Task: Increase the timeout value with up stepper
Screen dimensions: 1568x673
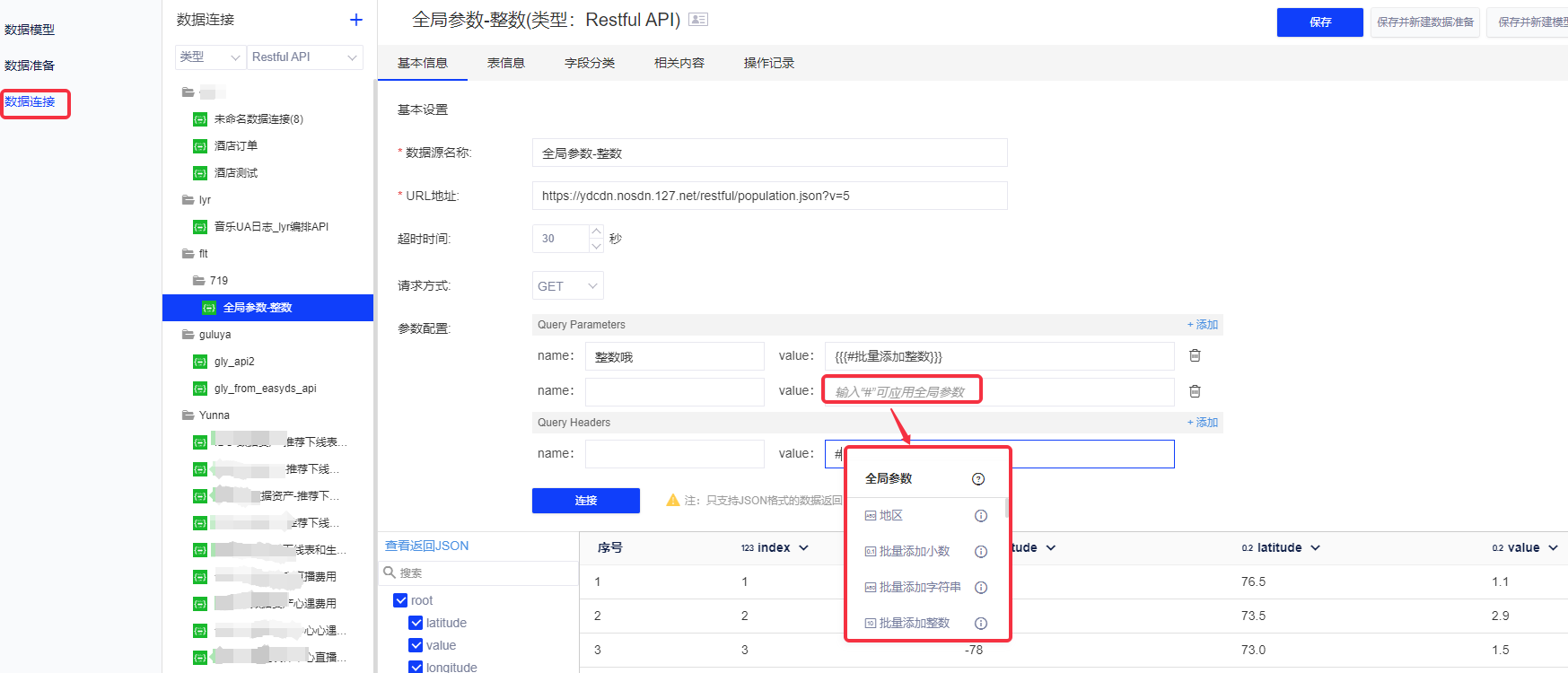Action: pos(596,232)
